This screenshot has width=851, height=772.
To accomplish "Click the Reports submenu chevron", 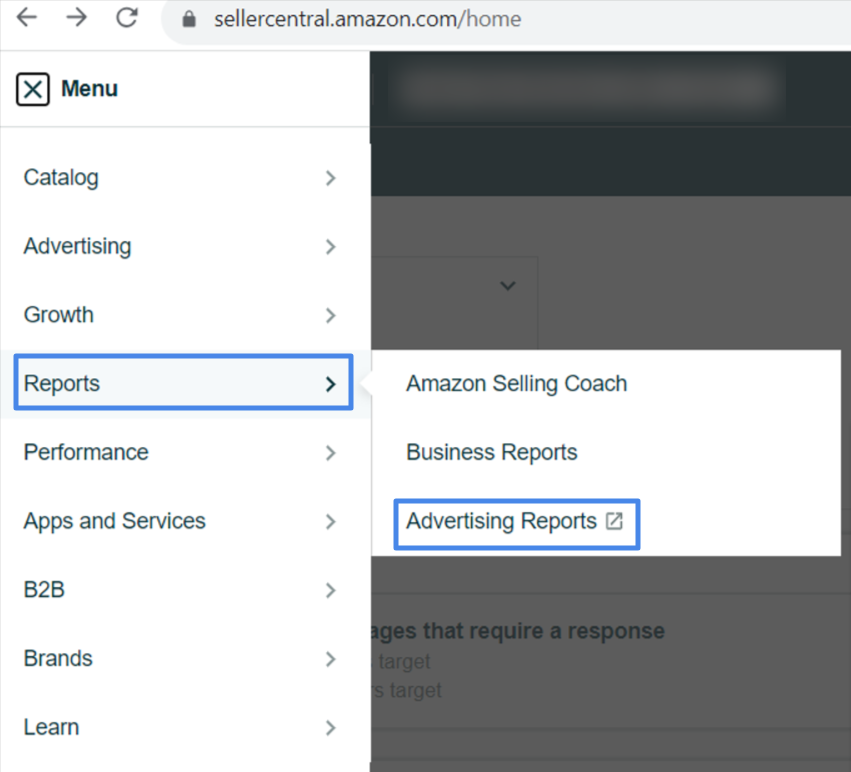I will pos(331,384).
